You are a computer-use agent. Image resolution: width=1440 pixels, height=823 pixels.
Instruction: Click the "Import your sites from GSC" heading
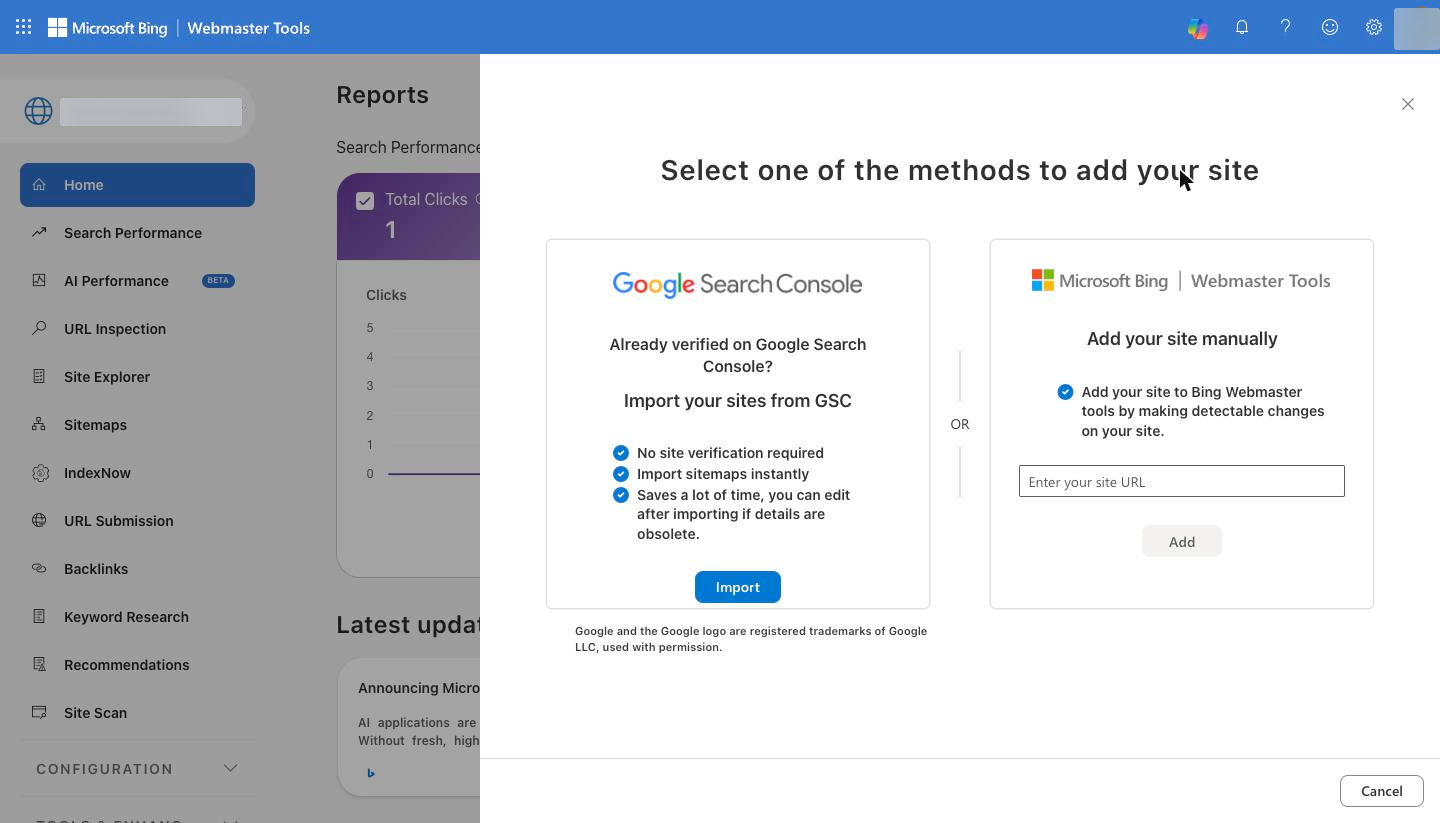point(738,401)
